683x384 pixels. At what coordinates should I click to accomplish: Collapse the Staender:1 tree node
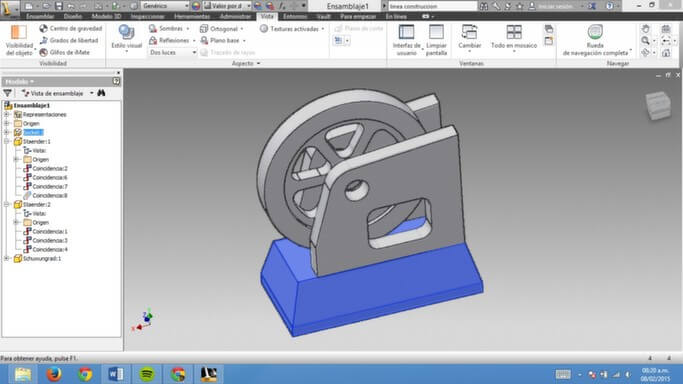(7, 141)
